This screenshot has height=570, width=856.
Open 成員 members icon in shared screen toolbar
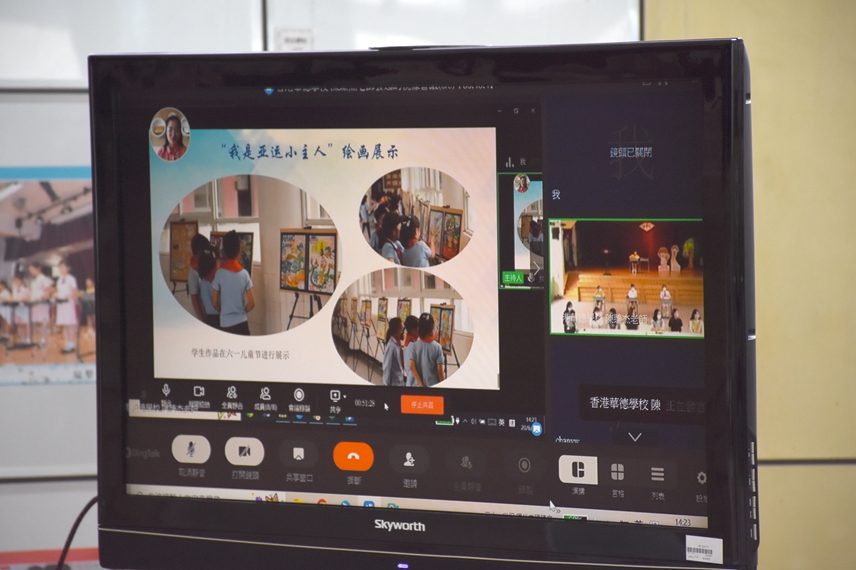[x=265, y=394]
